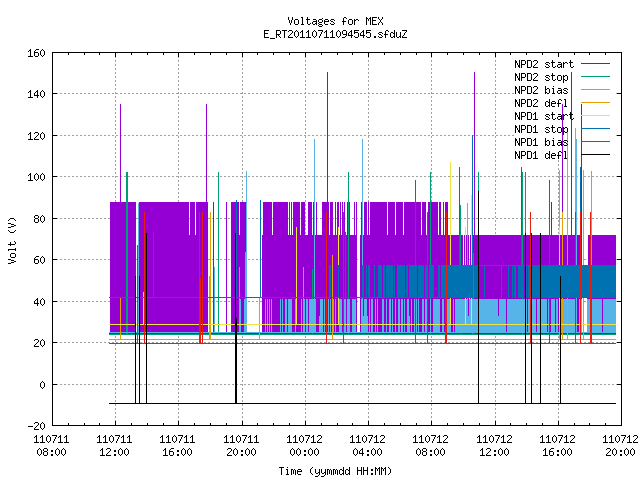Click the green NPD2 stop legend line
The width and height of the screenshot is (640, 480).
596,77
